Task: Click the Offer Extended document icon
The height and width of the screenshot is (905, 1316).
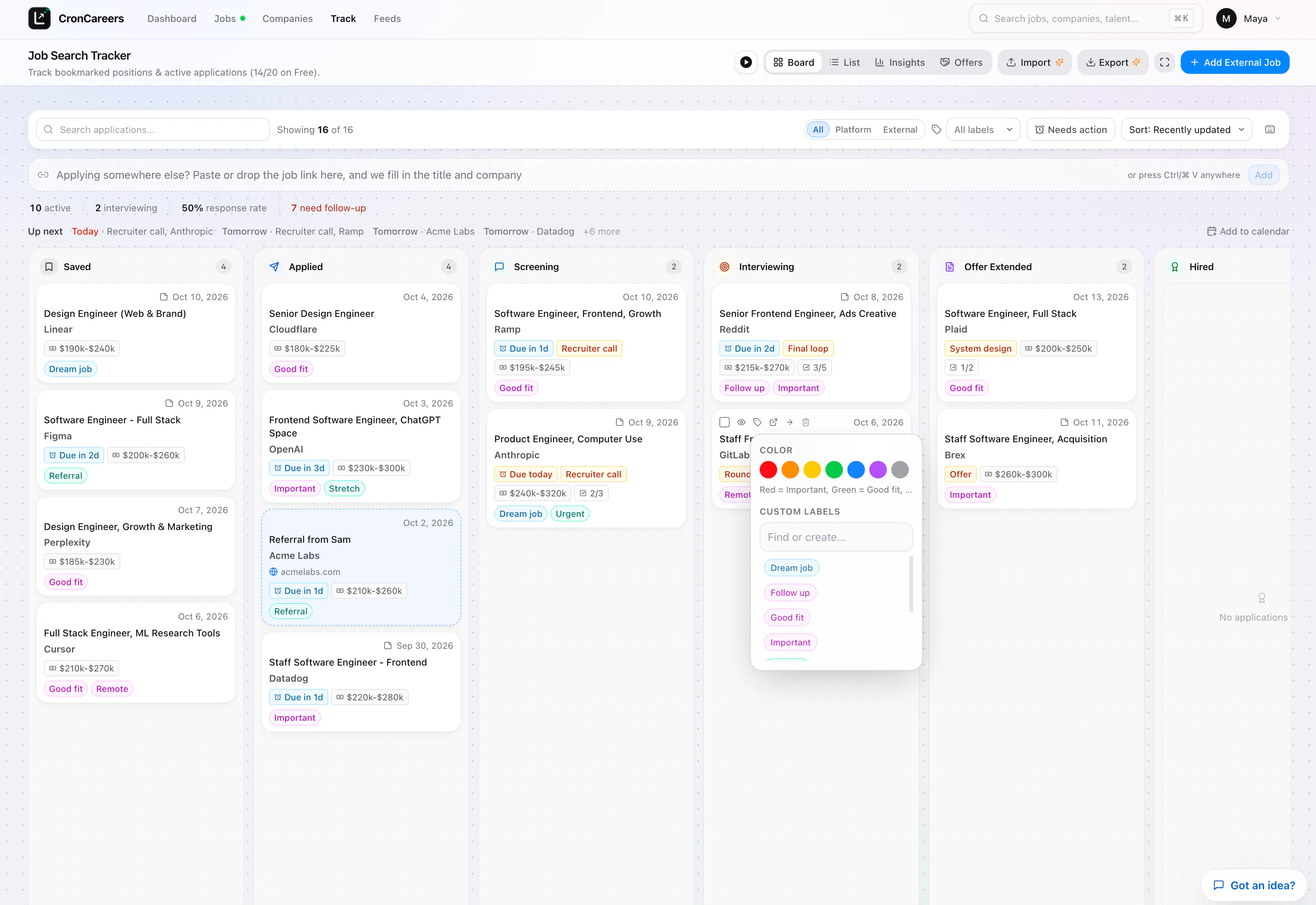Action: pos(950,267)
